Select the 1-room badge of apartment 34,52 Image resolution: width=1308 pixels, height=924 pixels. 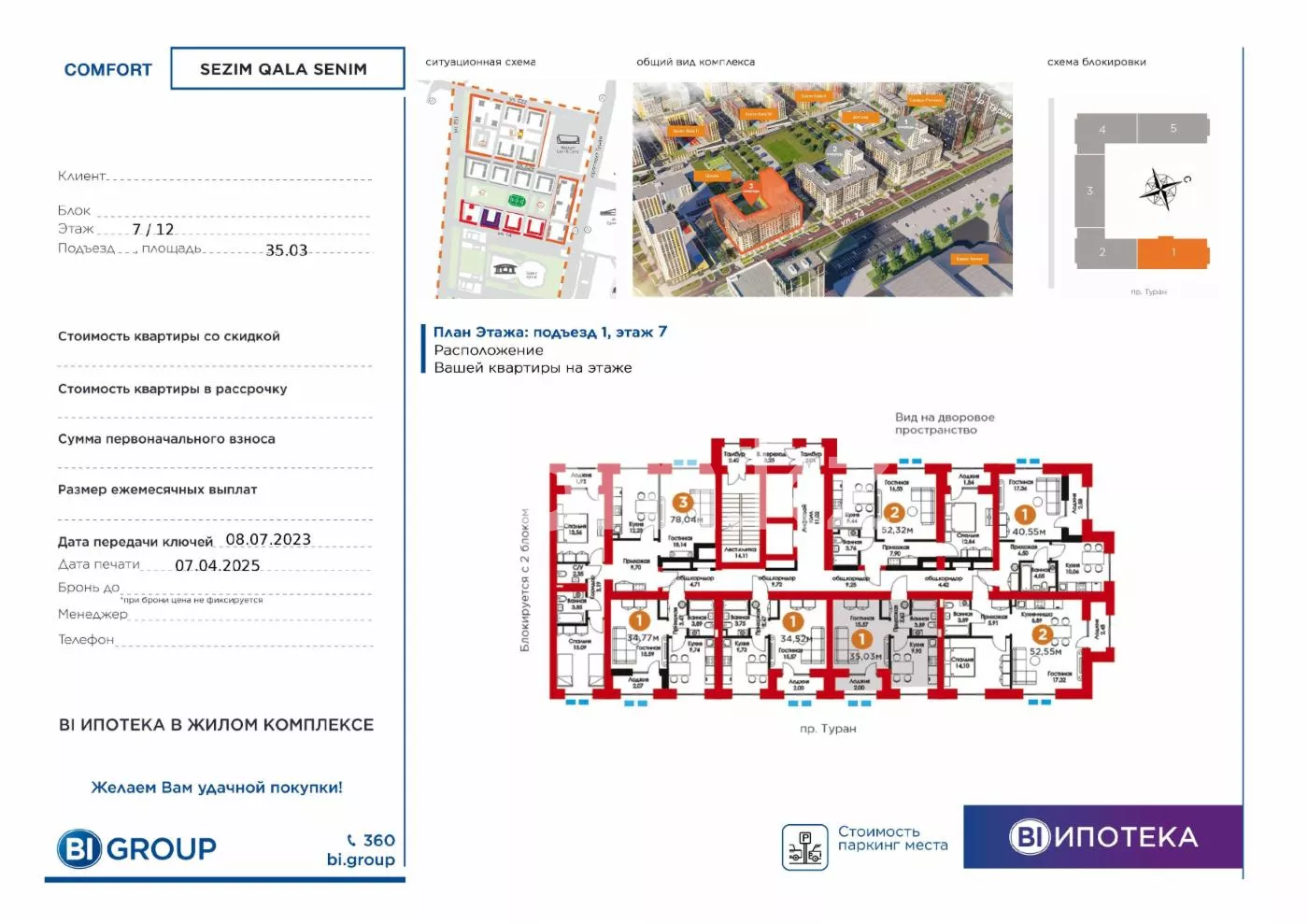(x=793, y=621)
